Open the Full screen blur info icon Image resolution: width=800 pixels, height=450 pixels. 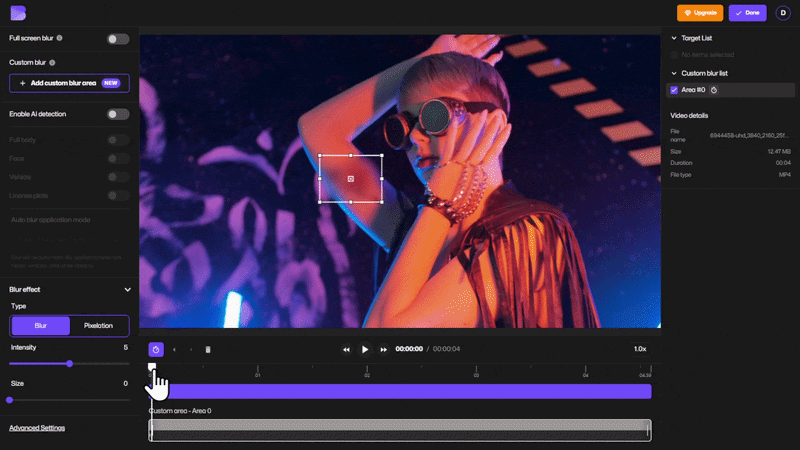[59, 38]
